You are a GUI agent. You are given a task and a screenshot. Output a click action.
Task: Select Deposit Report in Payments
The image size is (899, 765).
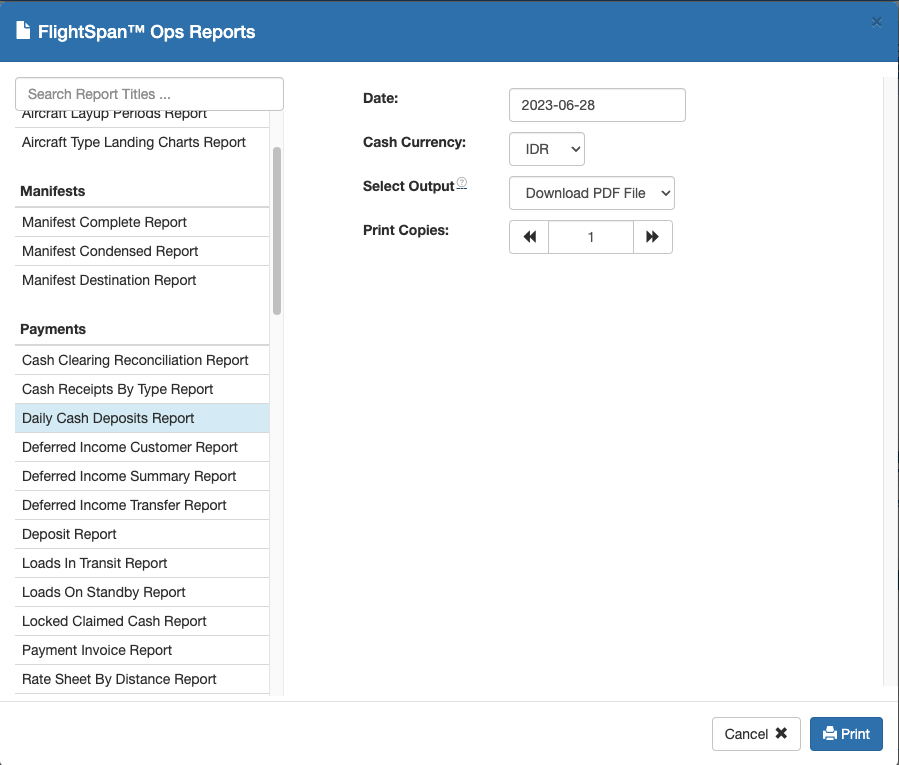pos(142,534)
